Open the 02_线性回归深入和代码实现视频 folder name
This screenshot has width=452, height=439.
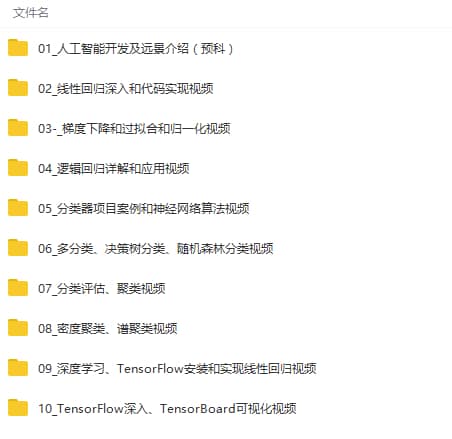pyautogui.click(x=126, y=89)
